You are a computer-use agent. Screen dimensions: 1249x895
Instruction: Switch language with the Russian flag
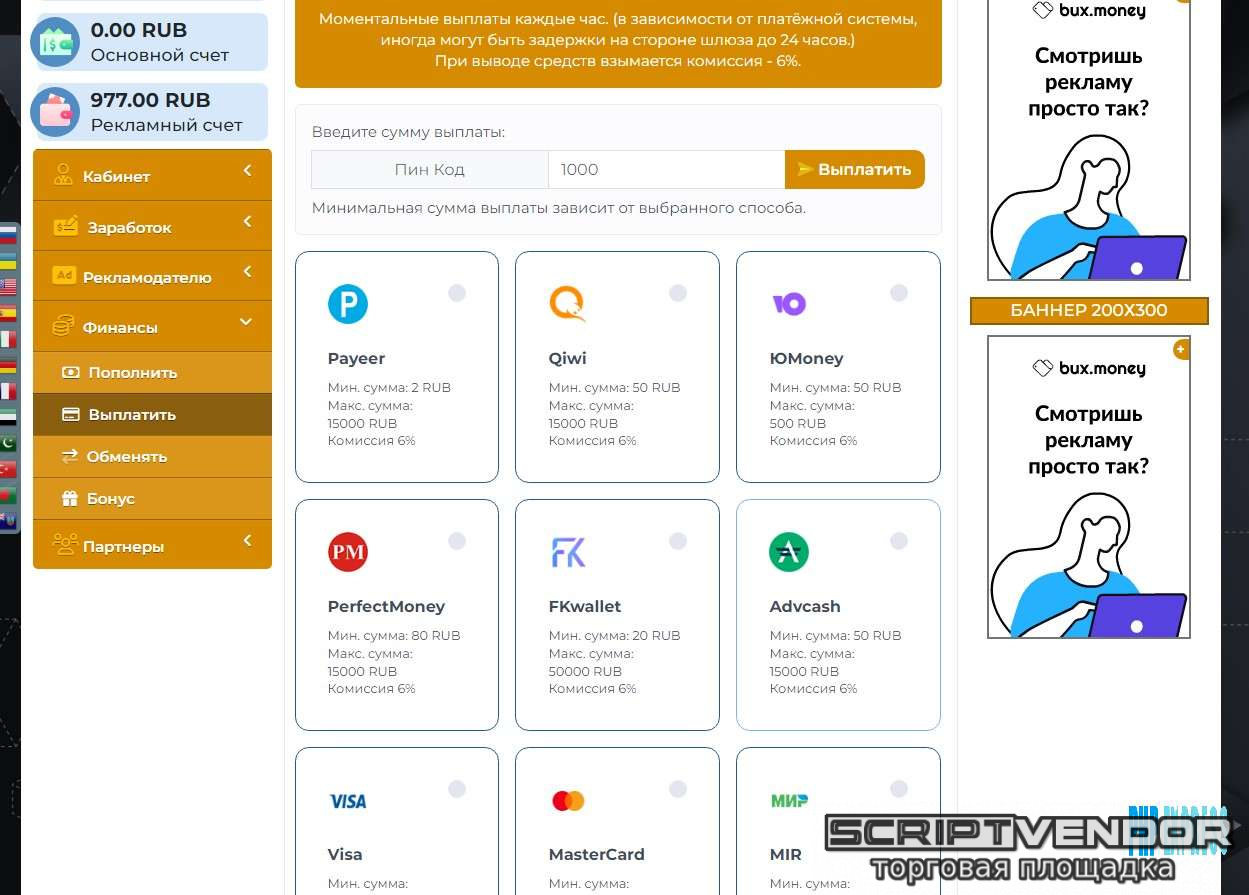tap(8, 235)
